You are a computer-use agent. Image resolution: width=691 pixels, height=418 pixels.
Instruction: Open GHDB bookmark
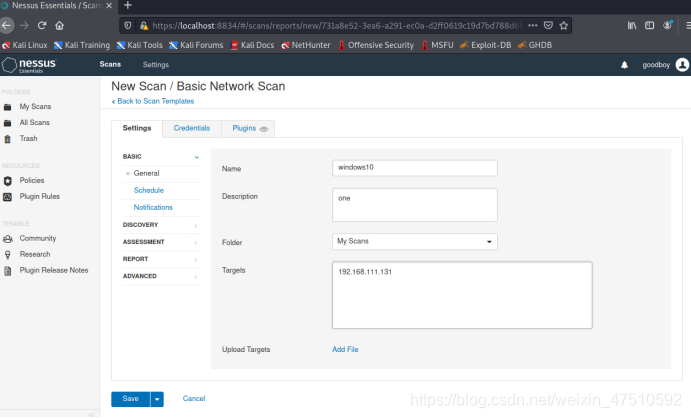click(x=535, y=45)
